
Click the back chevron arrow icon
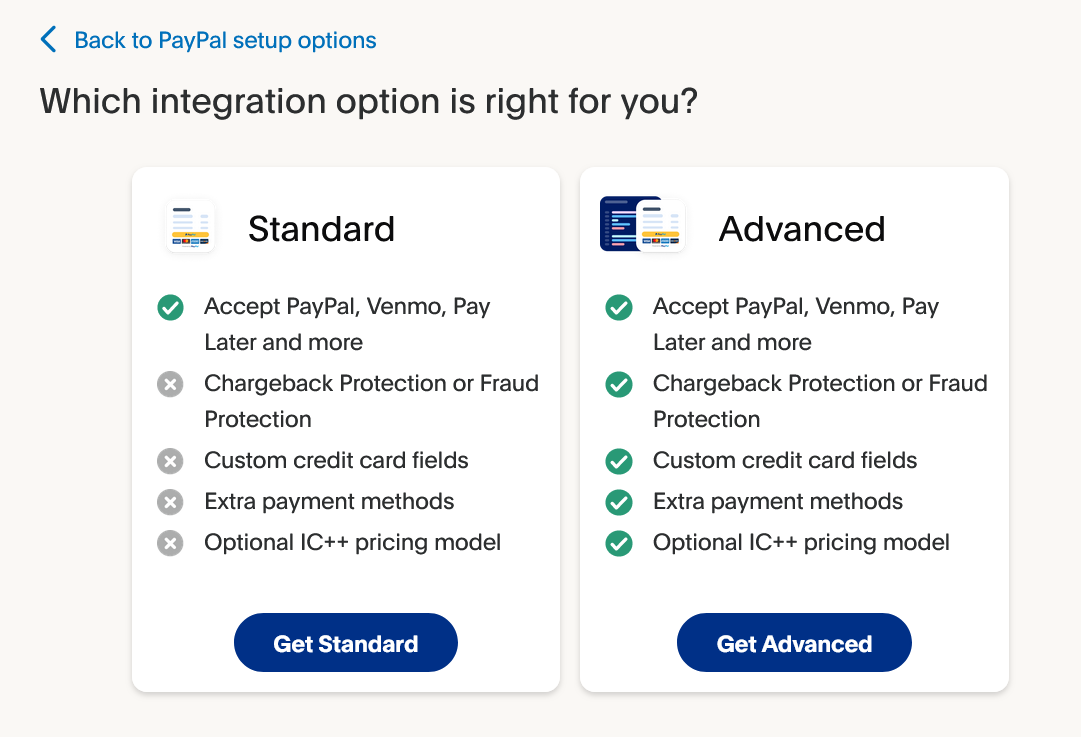[48, 40]
